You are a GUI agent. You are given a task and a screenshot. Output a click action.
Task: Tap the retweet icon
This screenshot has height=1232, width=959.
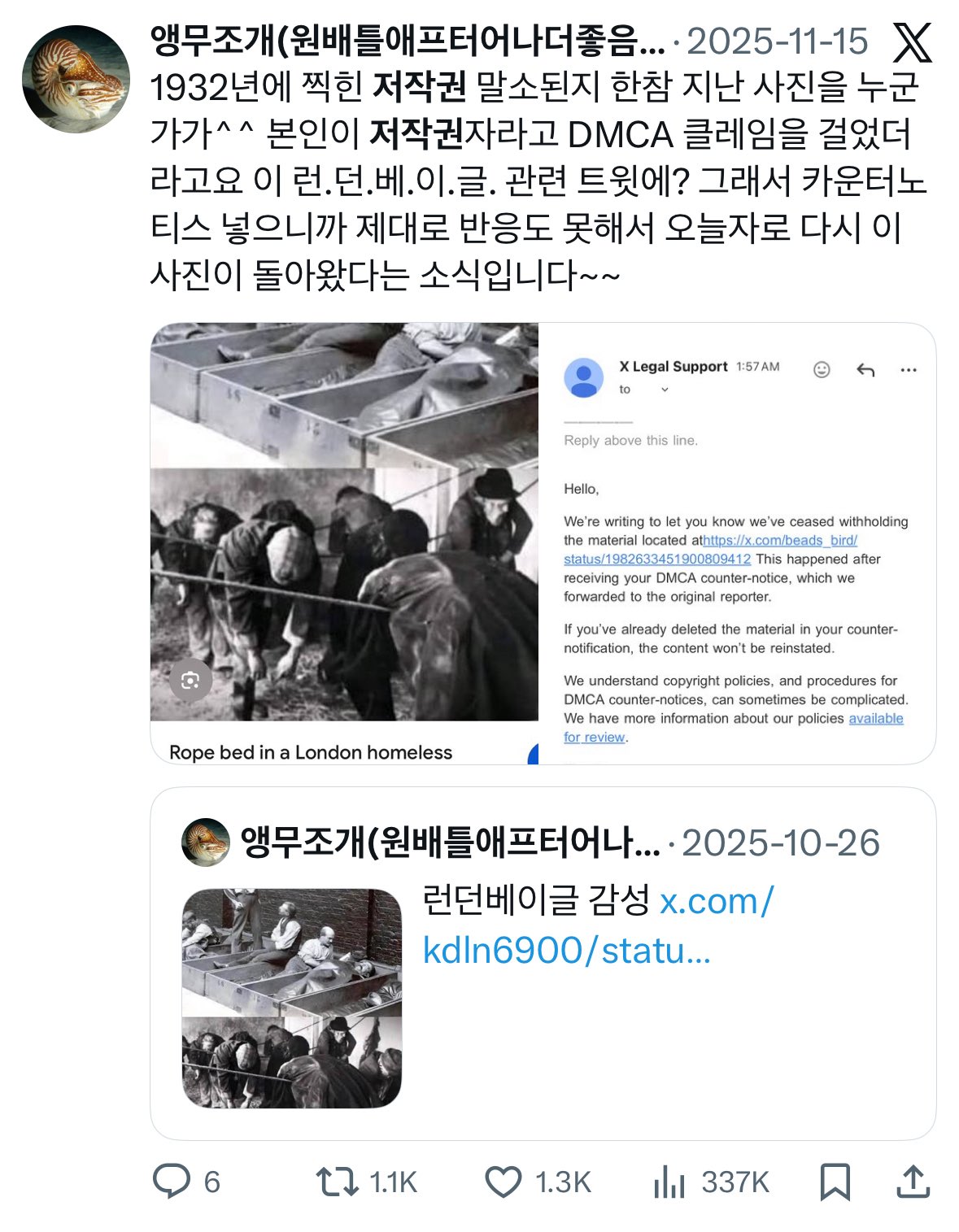coord(337,1182)
